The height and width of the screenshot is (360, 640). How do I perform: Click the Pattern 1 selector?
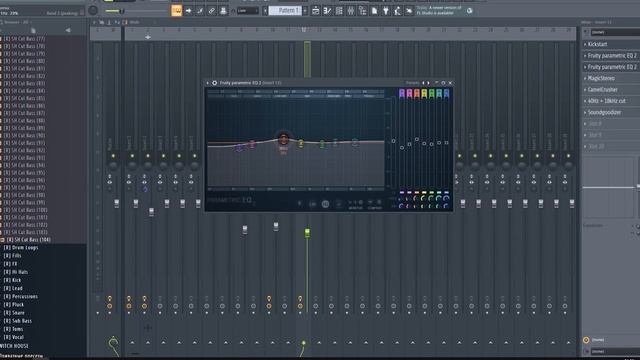[285, 11]
